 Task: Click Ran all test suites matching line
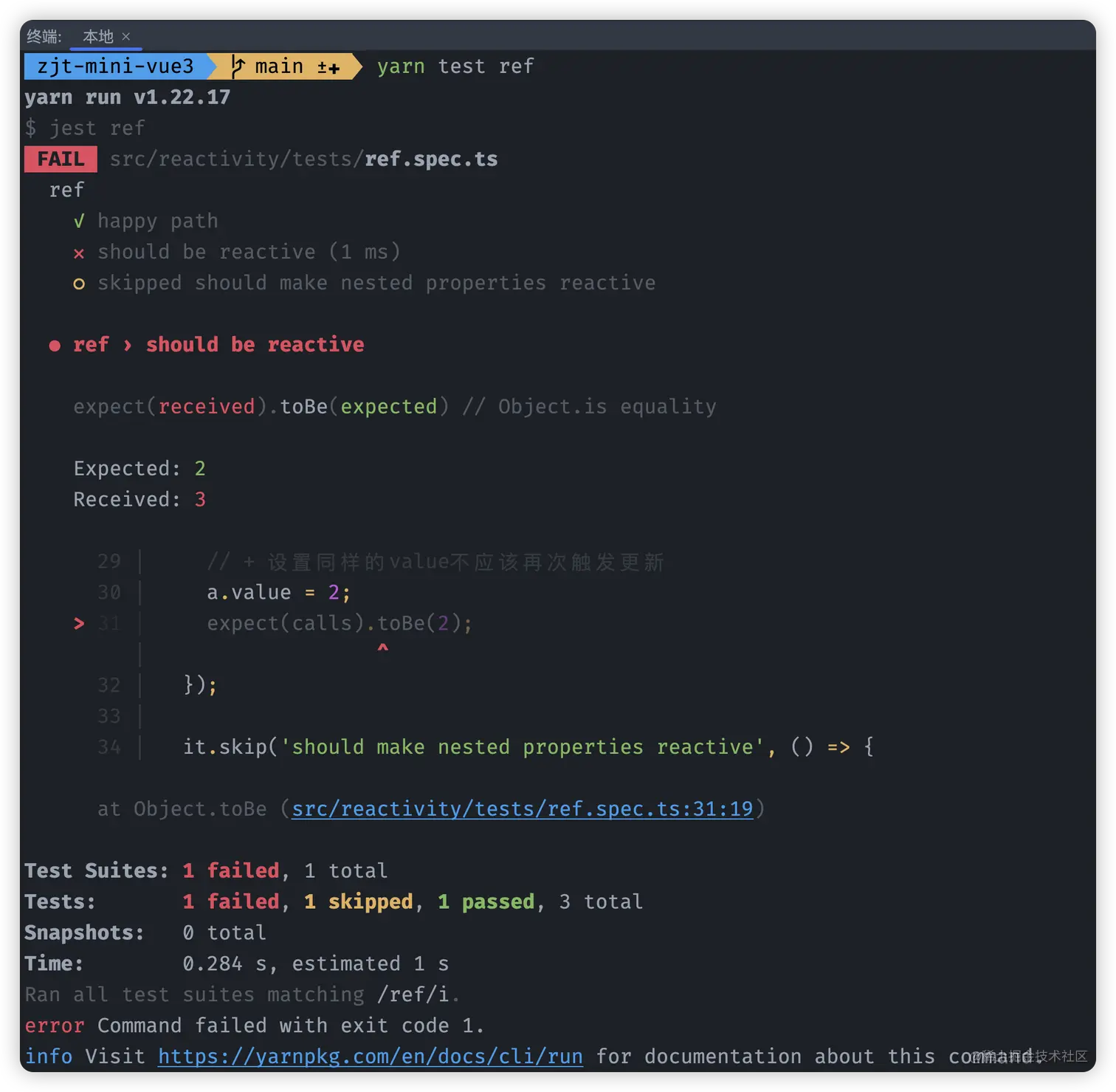pos(243,995)
